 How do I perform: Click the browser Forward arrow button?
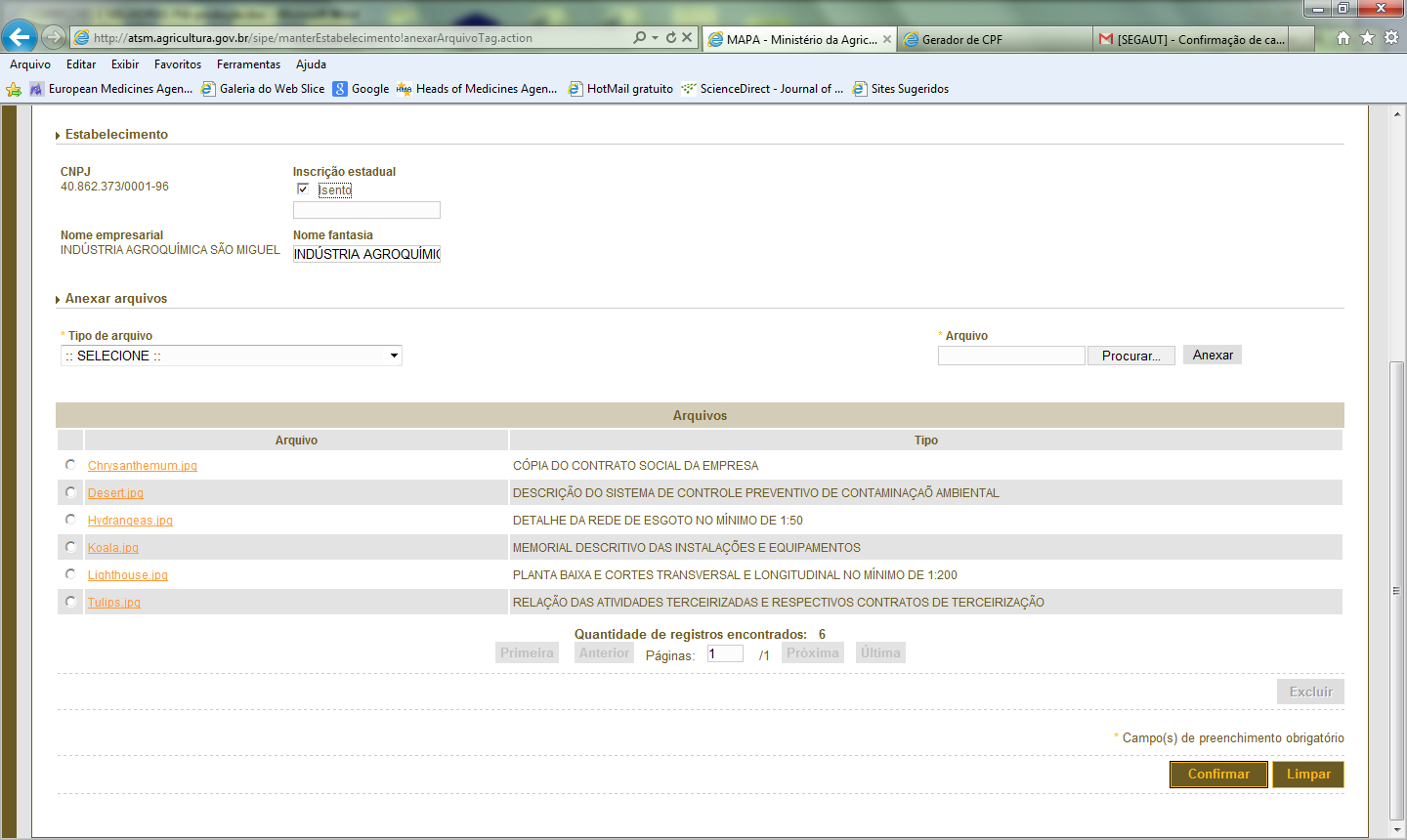pyautogui.click(x=54, y=37)
